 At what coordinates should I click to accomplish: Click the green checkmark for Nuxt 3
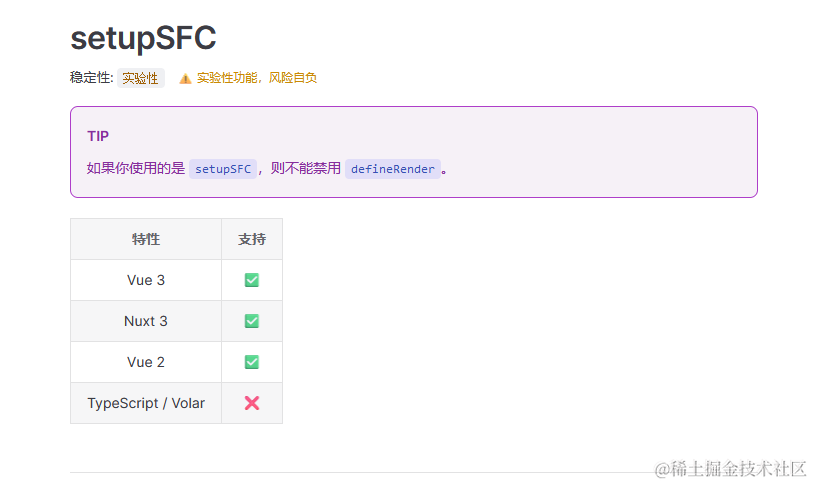click(x=251, y=321)
